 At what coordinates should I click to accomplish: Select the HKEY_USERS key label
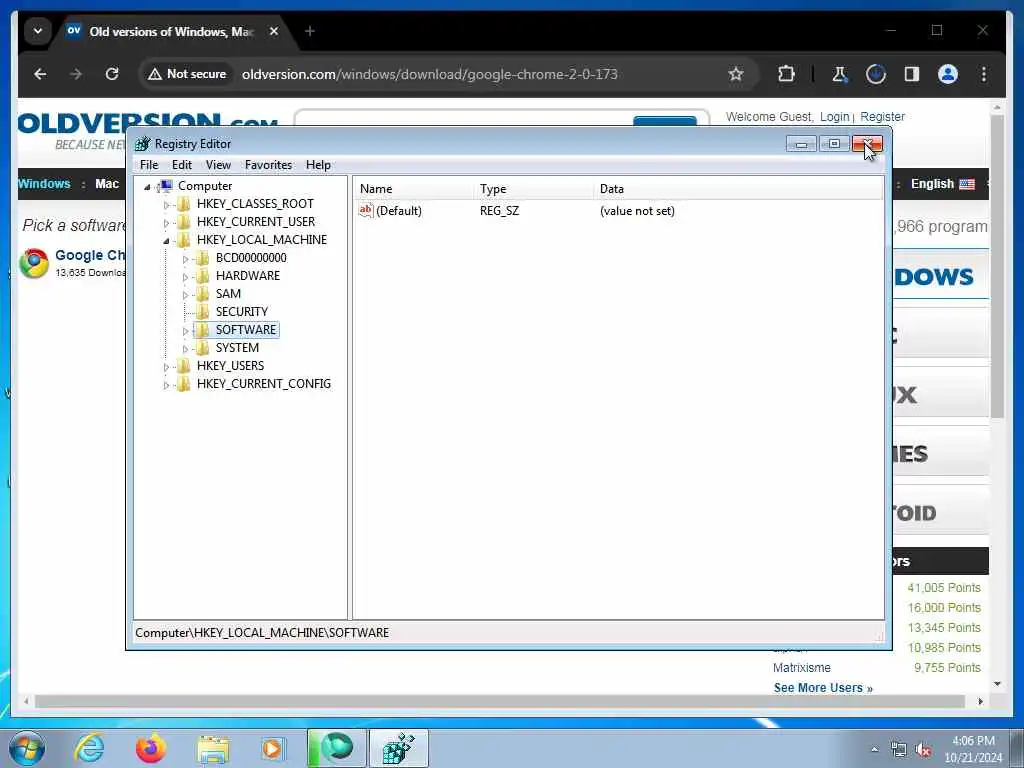pos(231,366)
